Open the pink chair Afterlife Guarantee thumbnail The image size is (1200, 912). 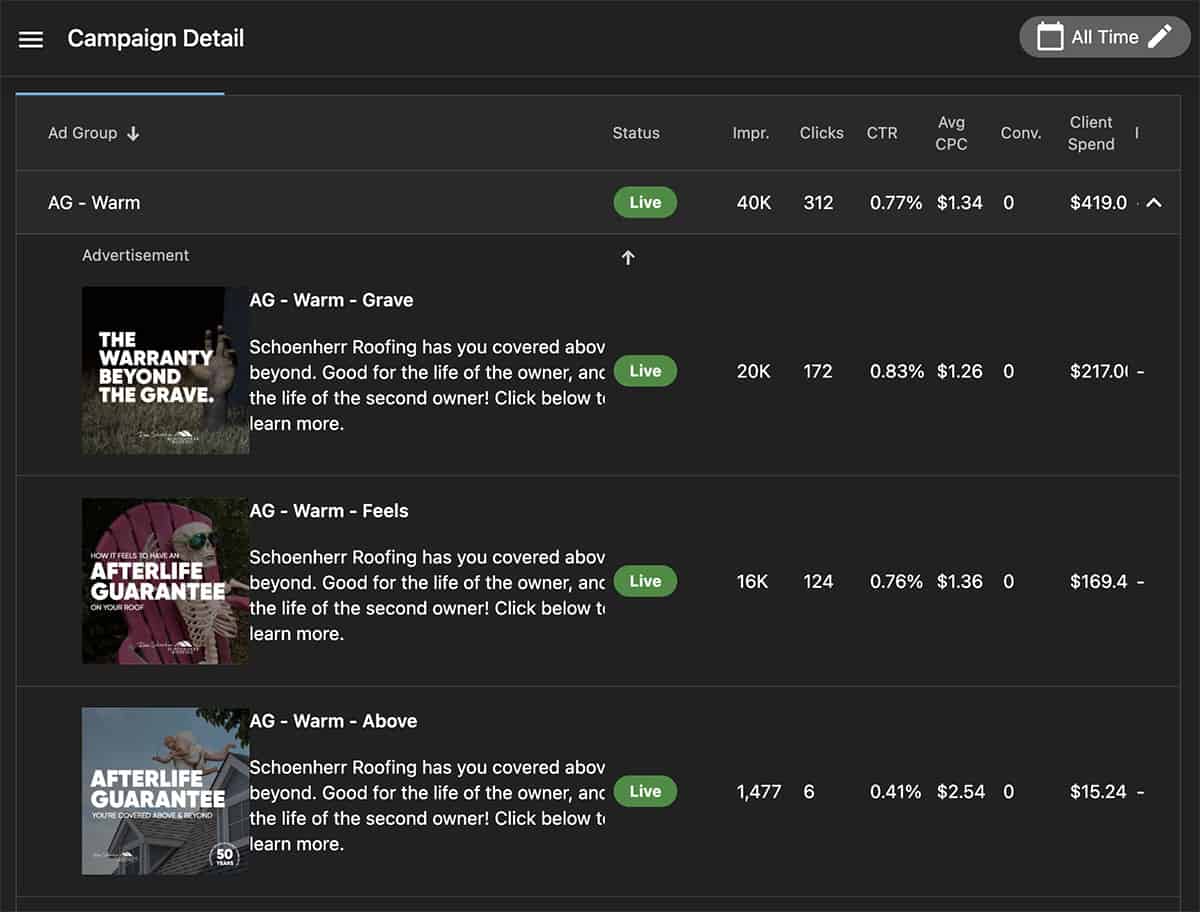coord(165,581)
